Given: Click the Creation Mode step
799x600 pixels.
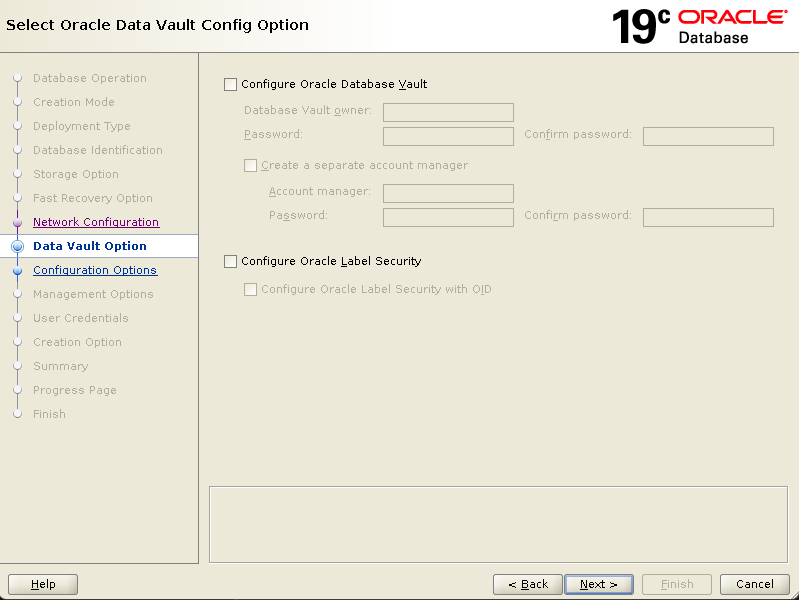Looking at the screenshot, I should [x=74, y=102].
